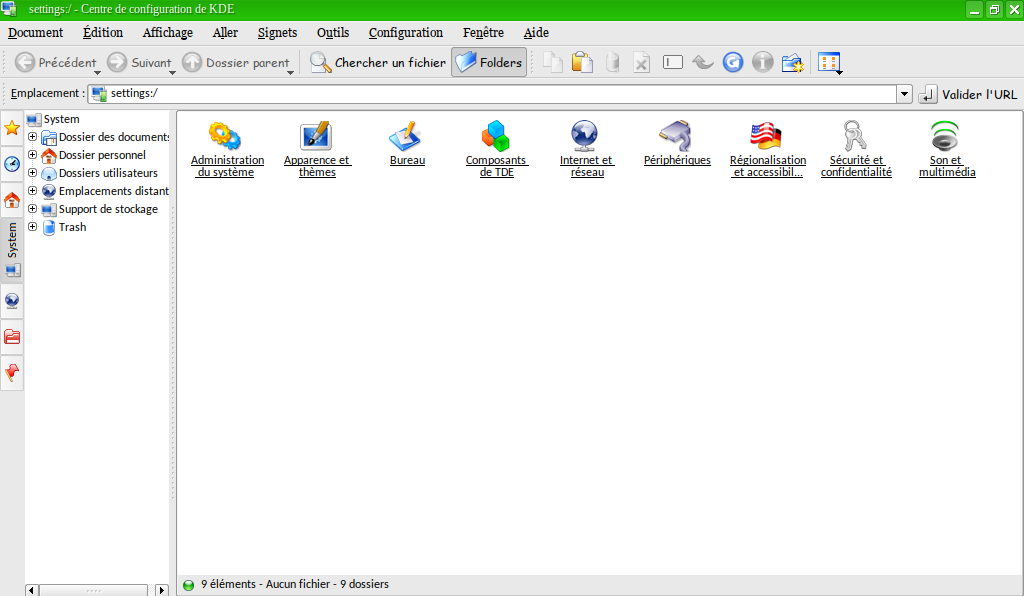1024x596 pixels.
Task: Click the green status bar indicator
Action: pos(188,585)
